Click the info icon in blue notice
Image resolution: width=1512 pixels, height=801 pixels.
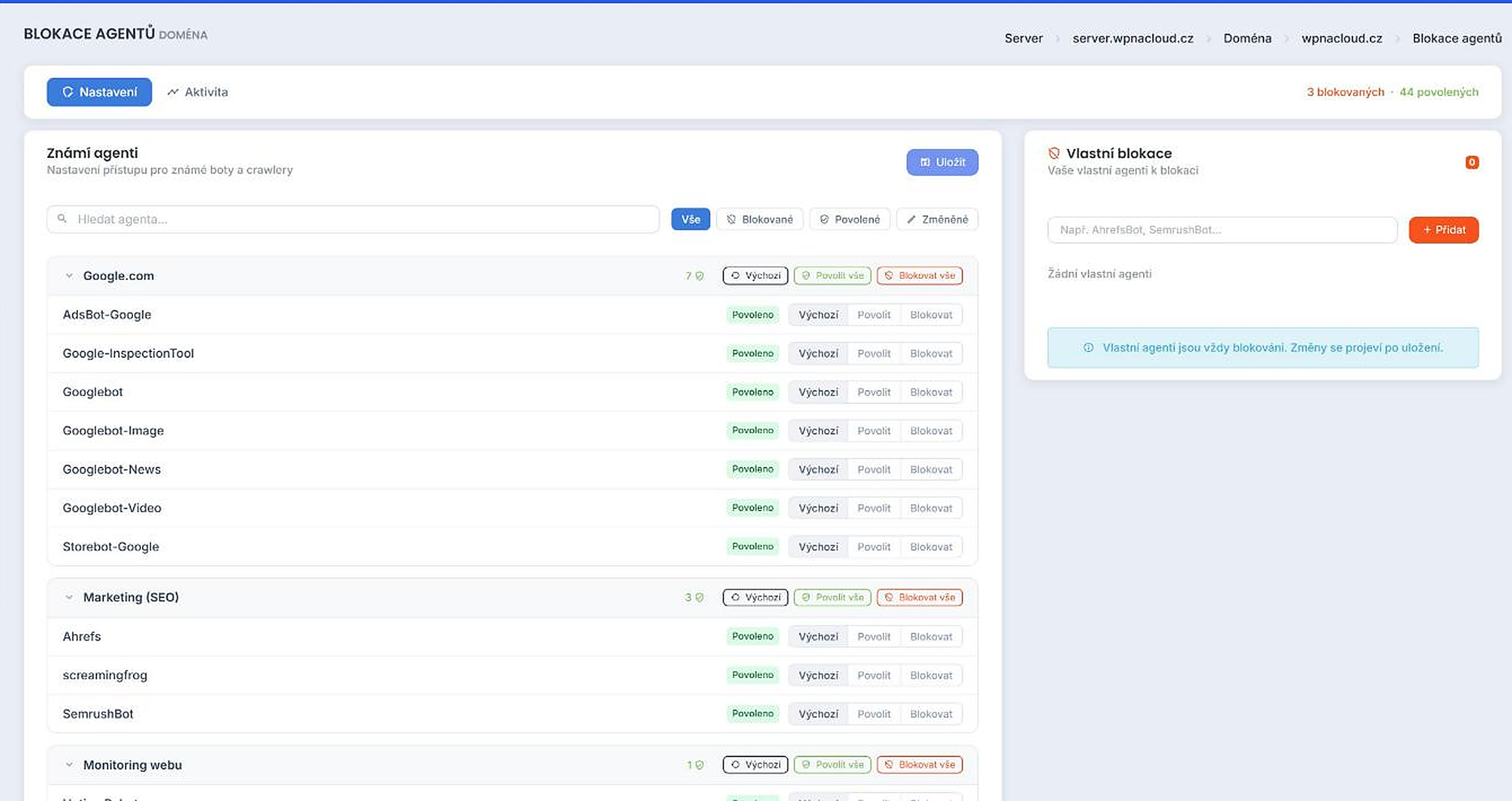[1089, 348]
